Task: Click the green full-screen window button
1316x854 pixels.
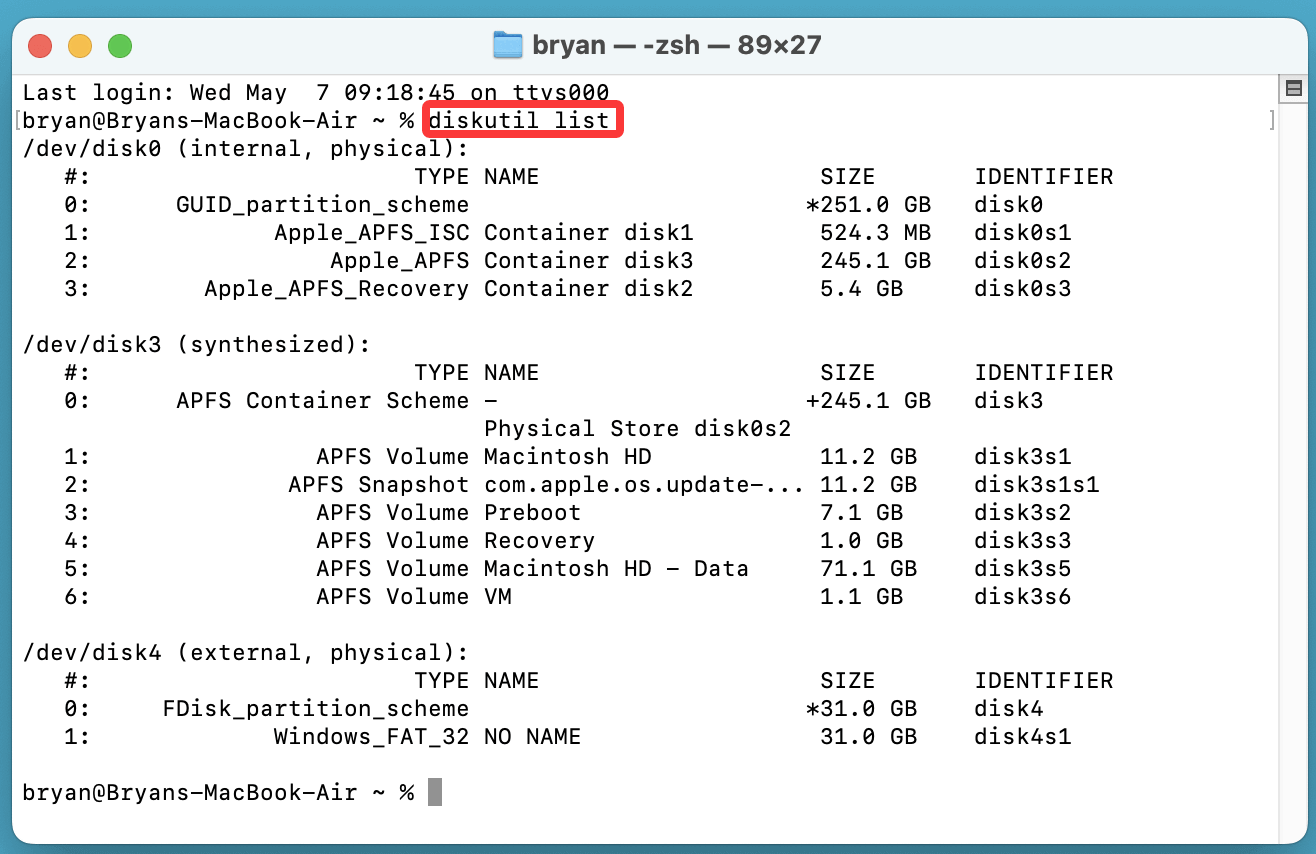Action: (x=120, y=45)
